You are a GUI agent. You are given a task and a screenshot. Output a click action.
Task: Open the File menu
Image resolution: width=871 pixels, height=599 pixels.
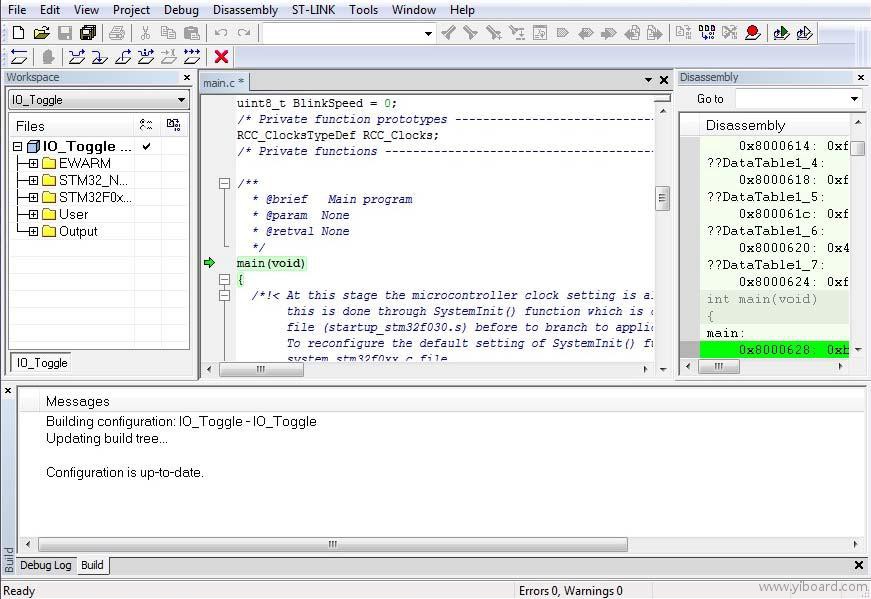[x=17, y=10]
